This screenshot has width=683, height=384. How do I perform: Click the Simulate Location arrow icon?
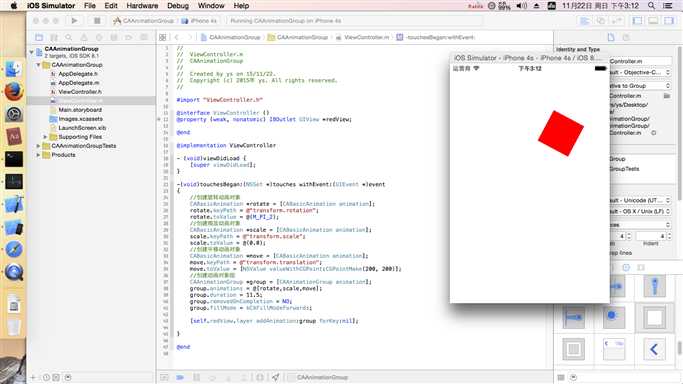[x=276, y=377]
